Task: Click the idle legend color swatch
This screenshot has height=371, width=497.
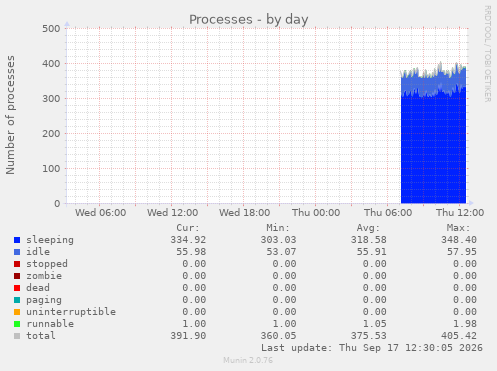Action: [17, 252]
